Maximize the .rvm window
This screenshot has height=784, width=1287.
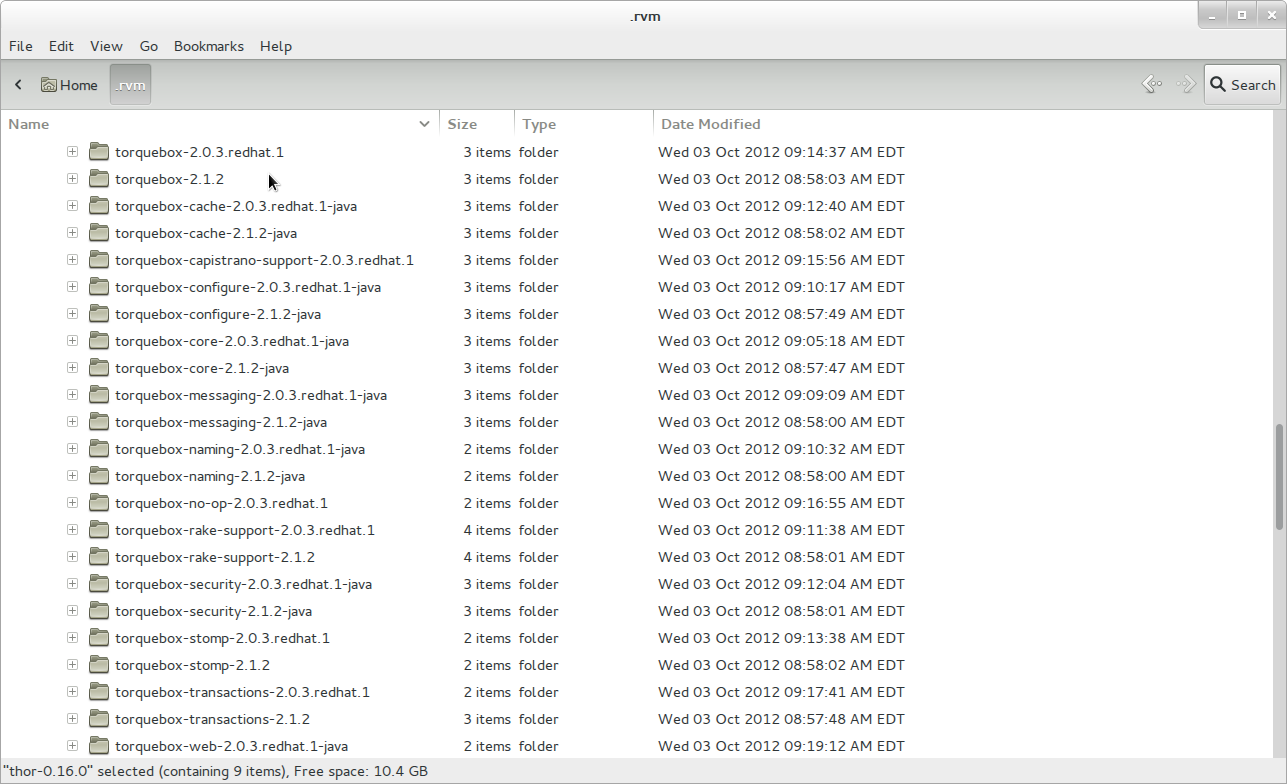coord(1242,15)
